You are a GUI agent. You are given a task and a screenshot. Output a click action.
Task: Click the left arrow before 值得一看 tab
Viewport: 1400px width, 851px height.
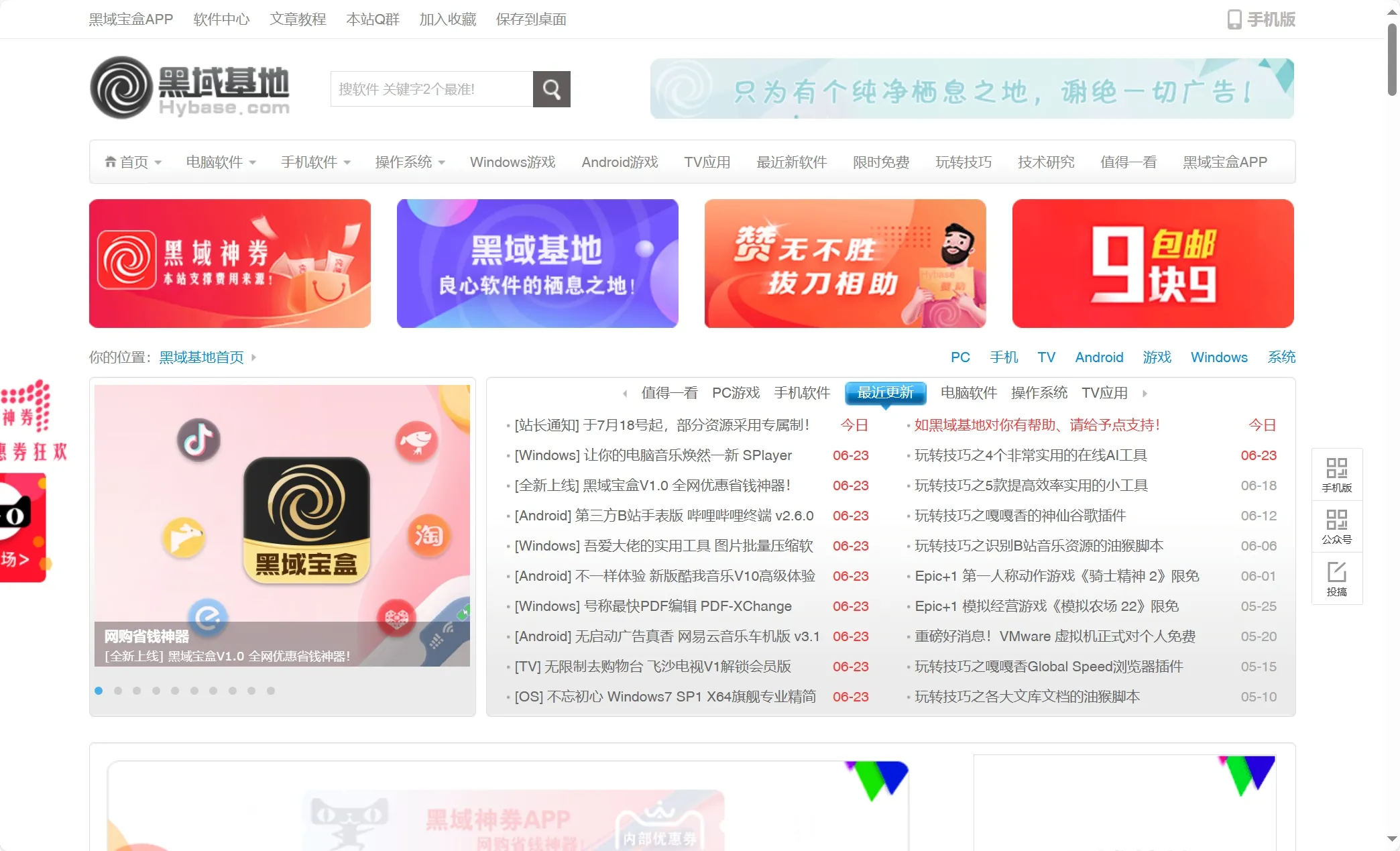625,394
